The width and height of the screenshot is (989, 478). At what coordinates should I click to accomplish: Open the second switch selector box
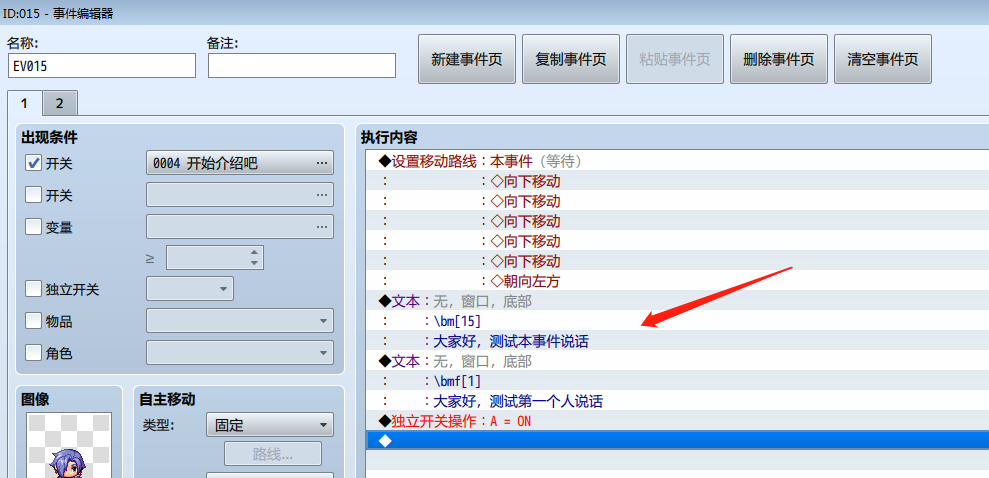pyautogui.click(x=240, y=195)
